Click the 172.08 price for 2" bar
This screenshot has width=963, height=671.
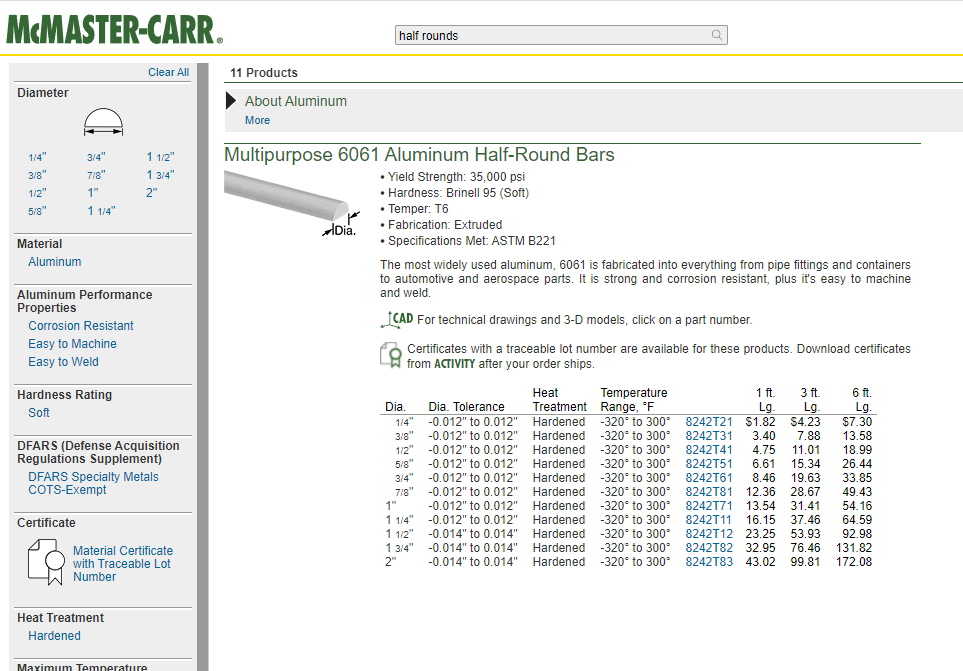point(854,562)
